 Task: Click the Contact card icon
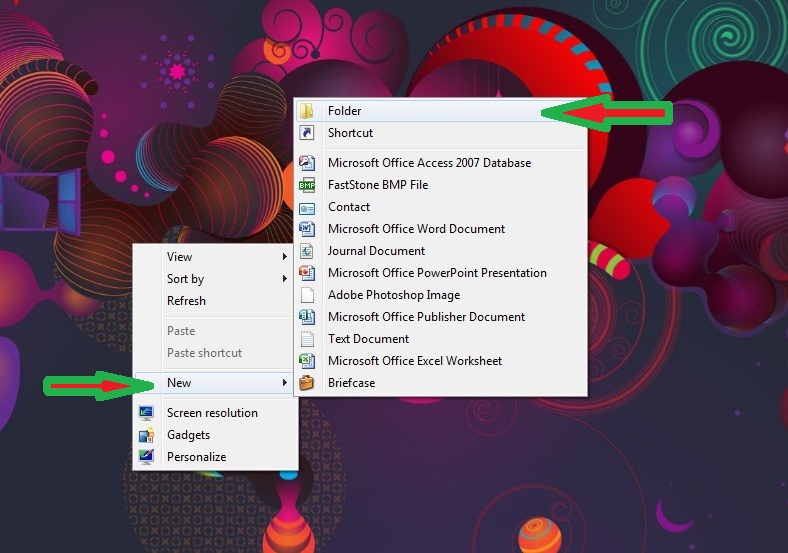coord(307,207)
